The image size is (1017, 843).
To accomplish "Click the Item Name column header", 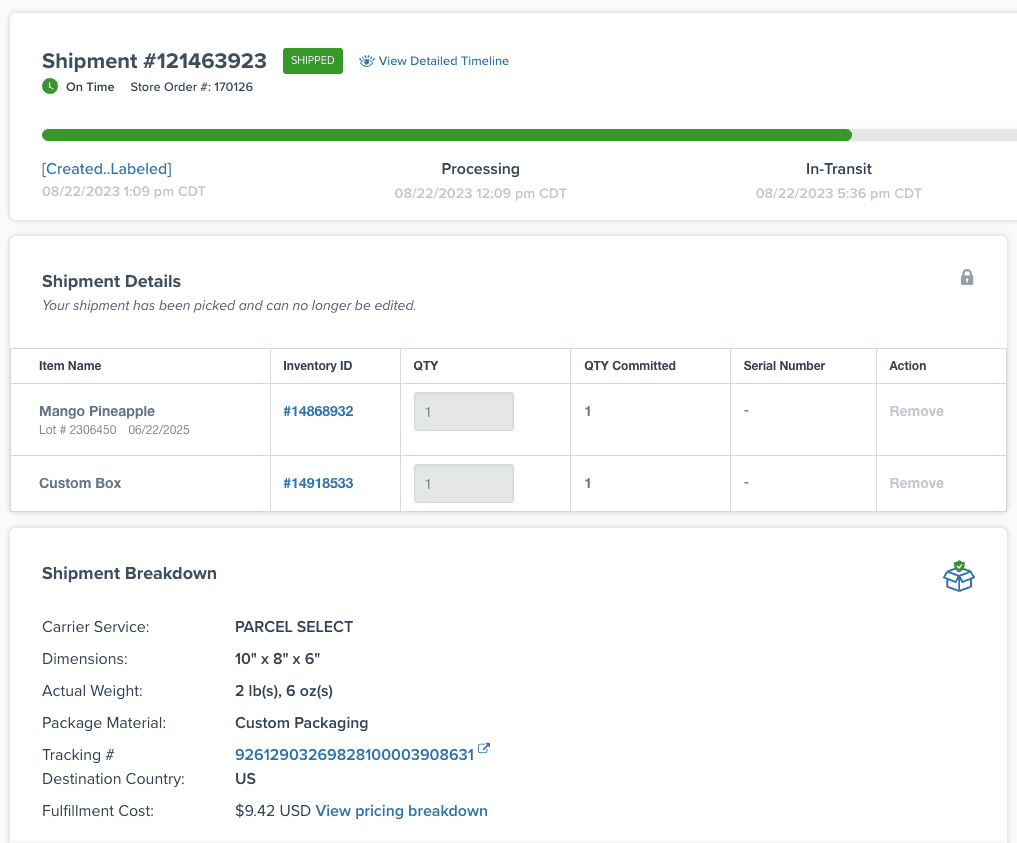I will 70,366.
